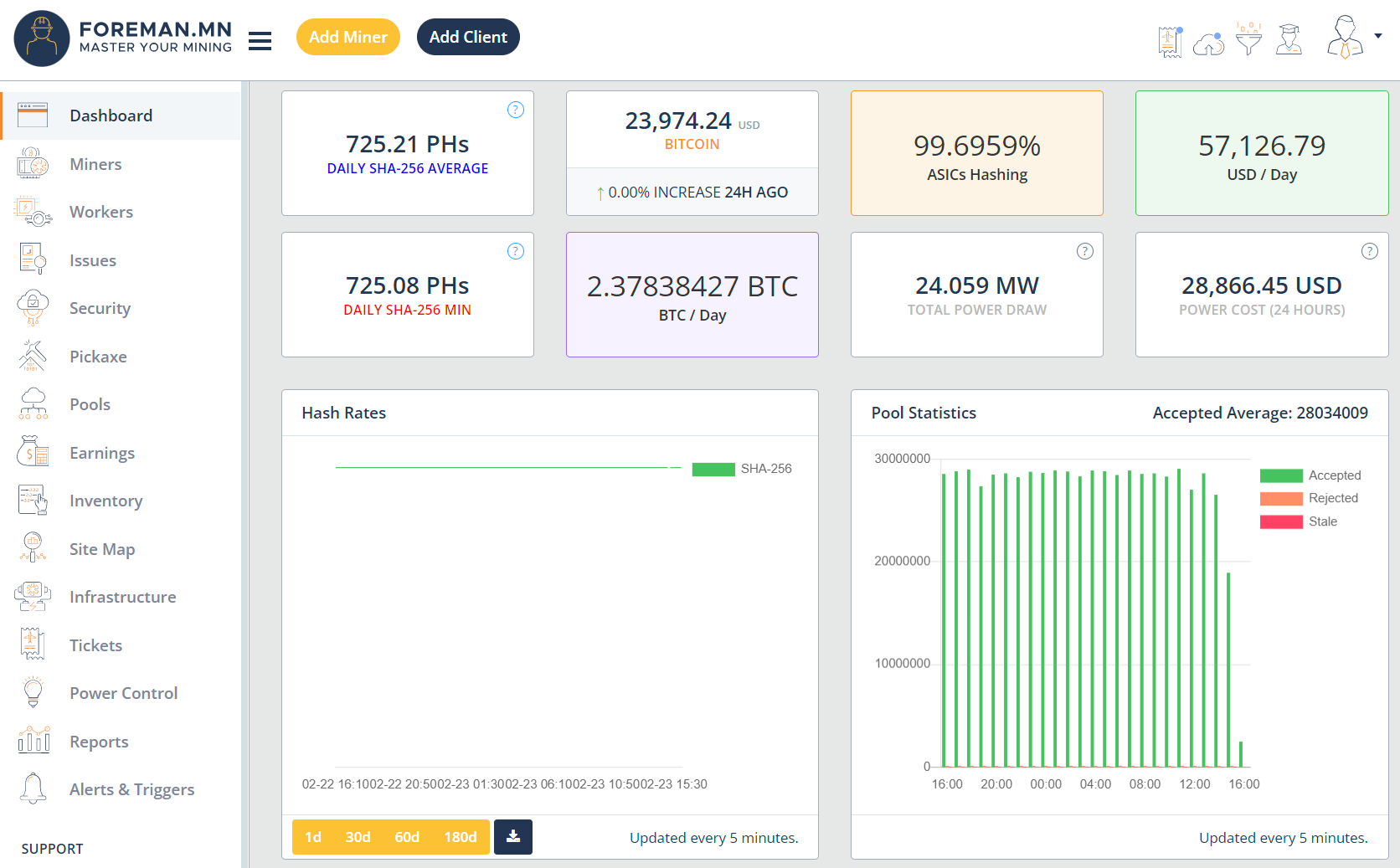Click the graduate academy icon
Viewport: 1400px width, 868px height.
click(1289, 39)
